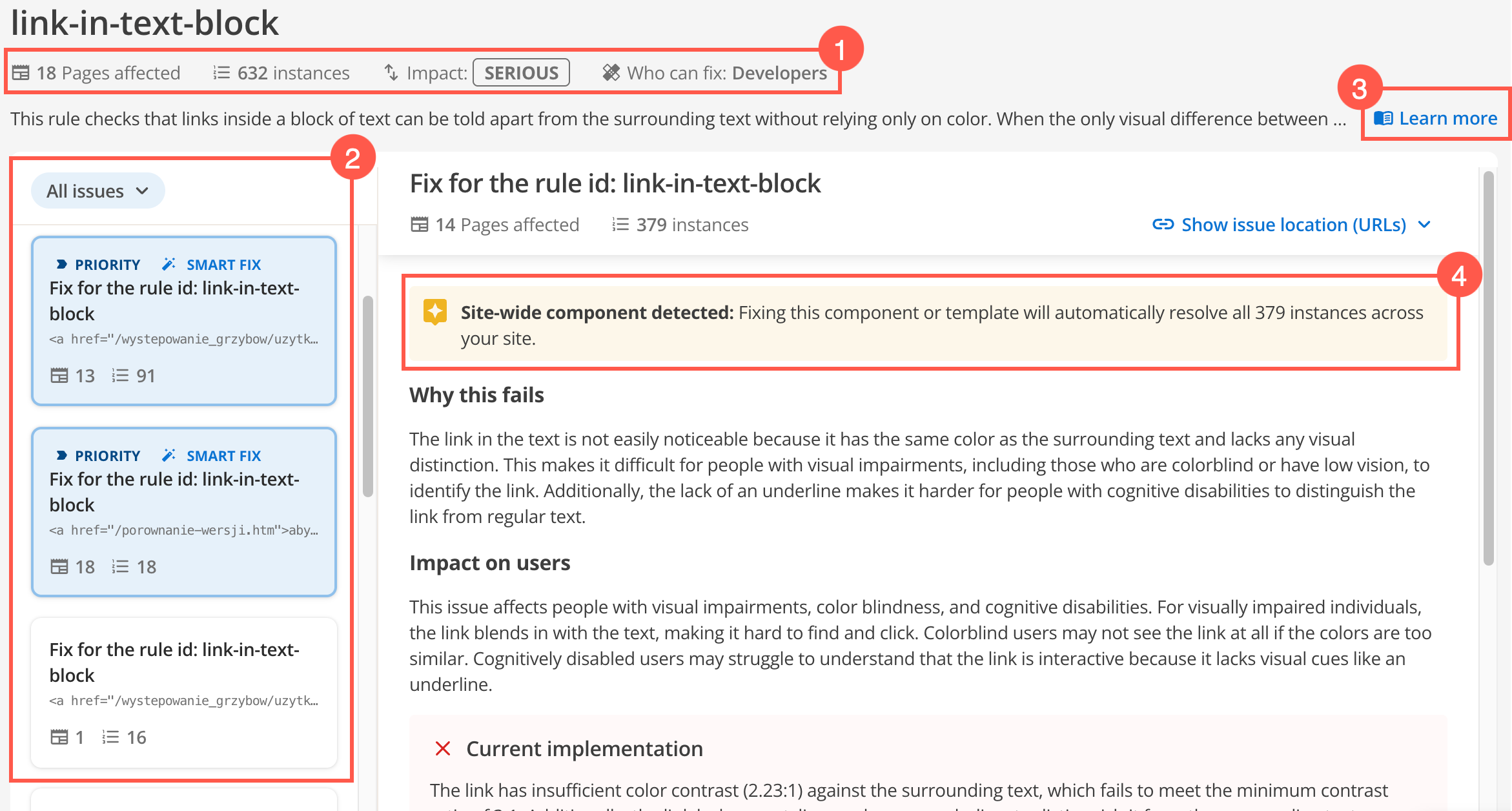
Task: Open the Learn more link
Action: 1447,119
